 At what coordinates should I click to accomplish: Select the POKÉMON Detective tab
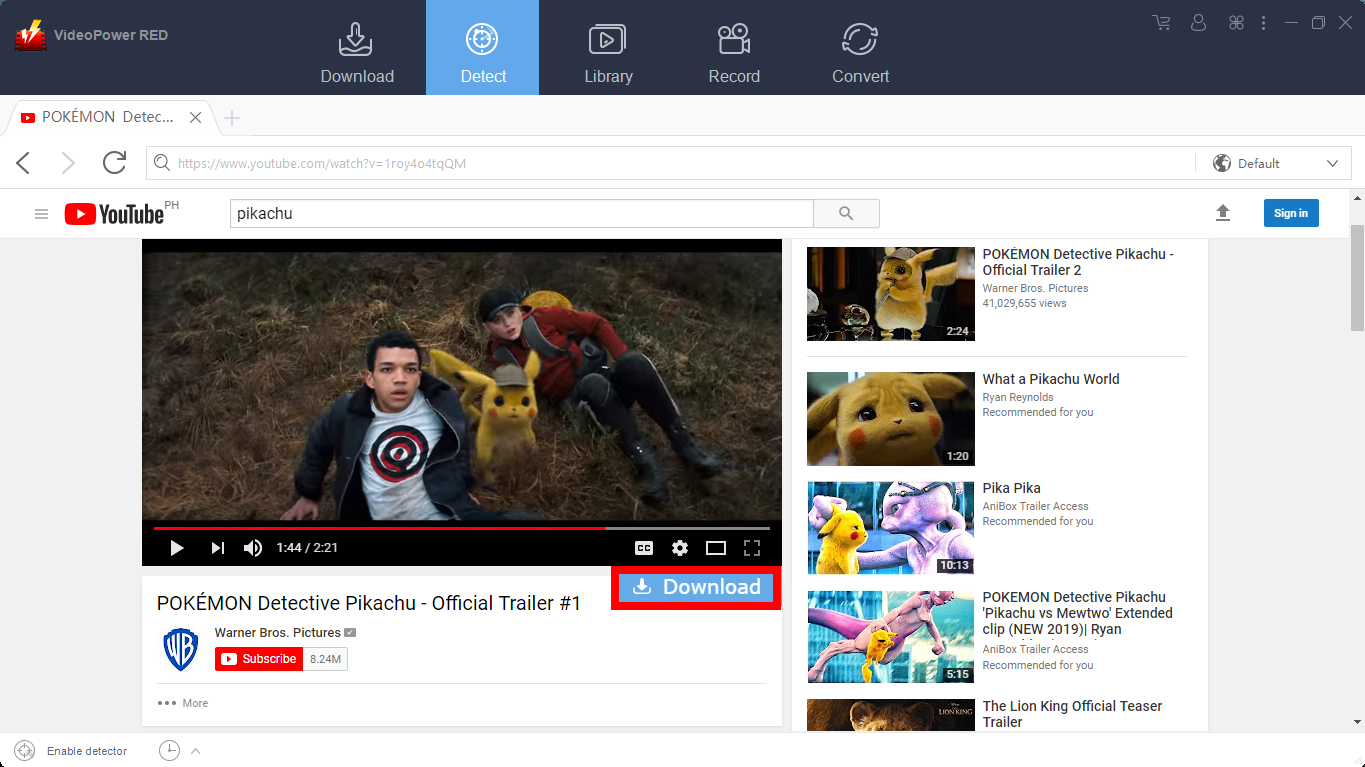105,117
